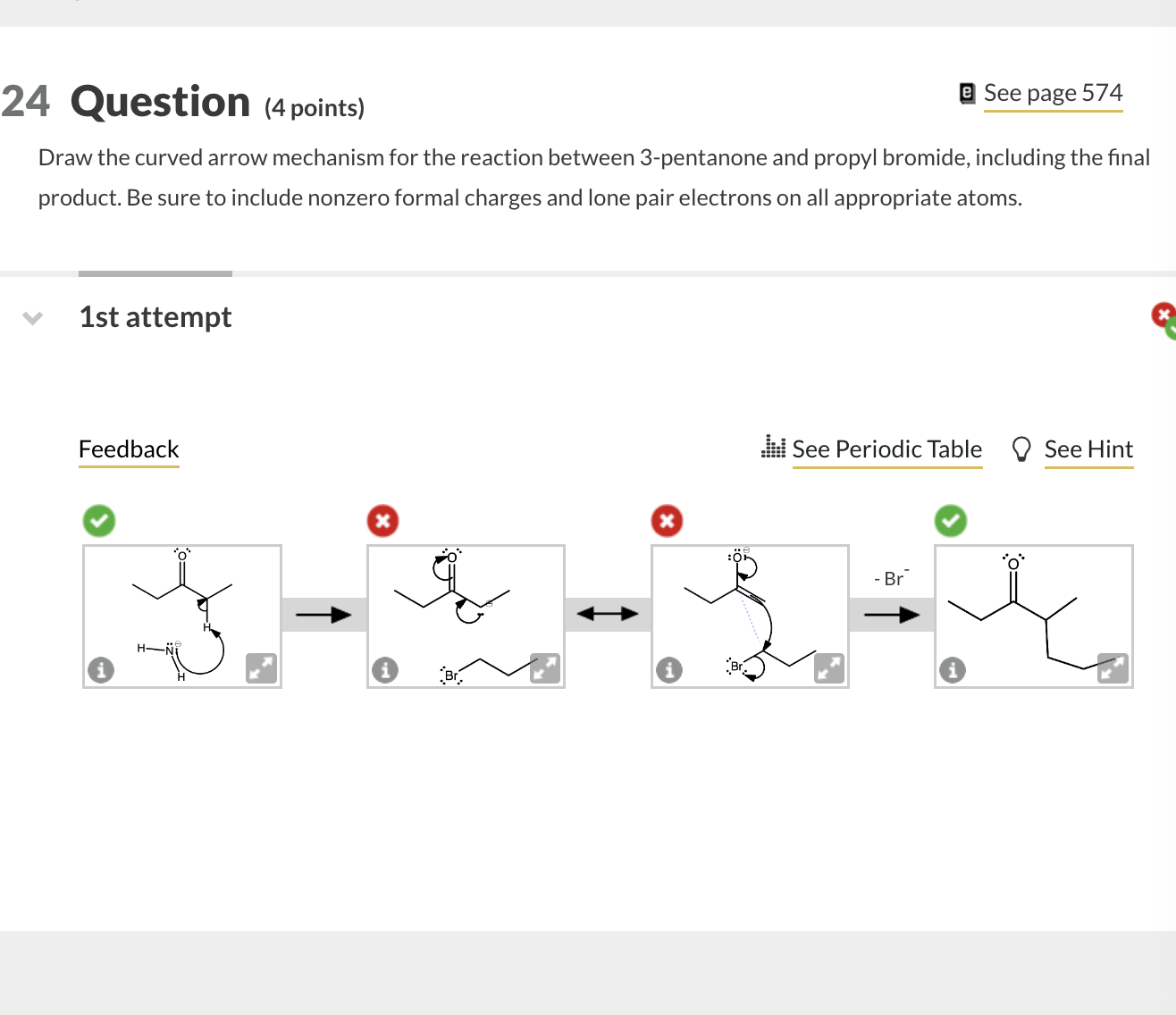Open See Periodic Table
Screen dimensions: 1176x1015
(886, 449)
